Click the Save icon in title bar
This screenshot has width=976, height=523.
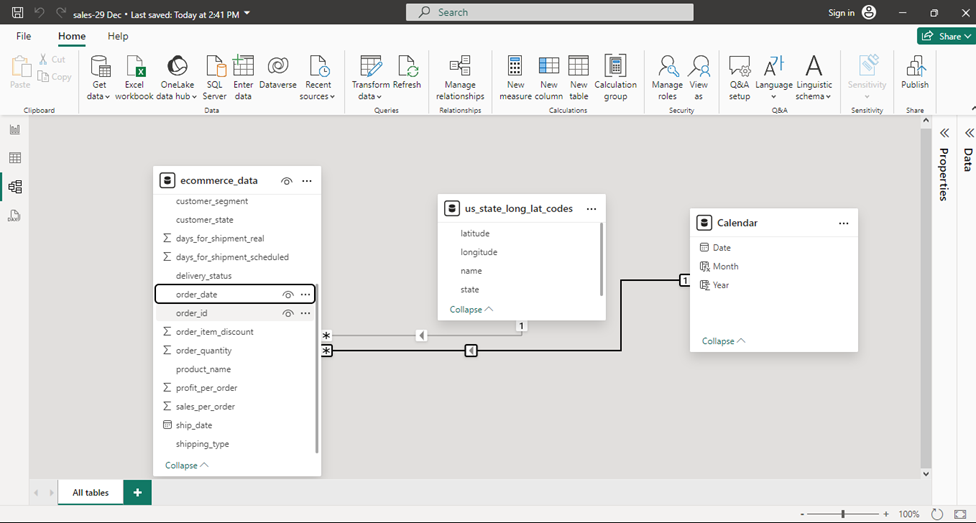click(x=17, y=12)
